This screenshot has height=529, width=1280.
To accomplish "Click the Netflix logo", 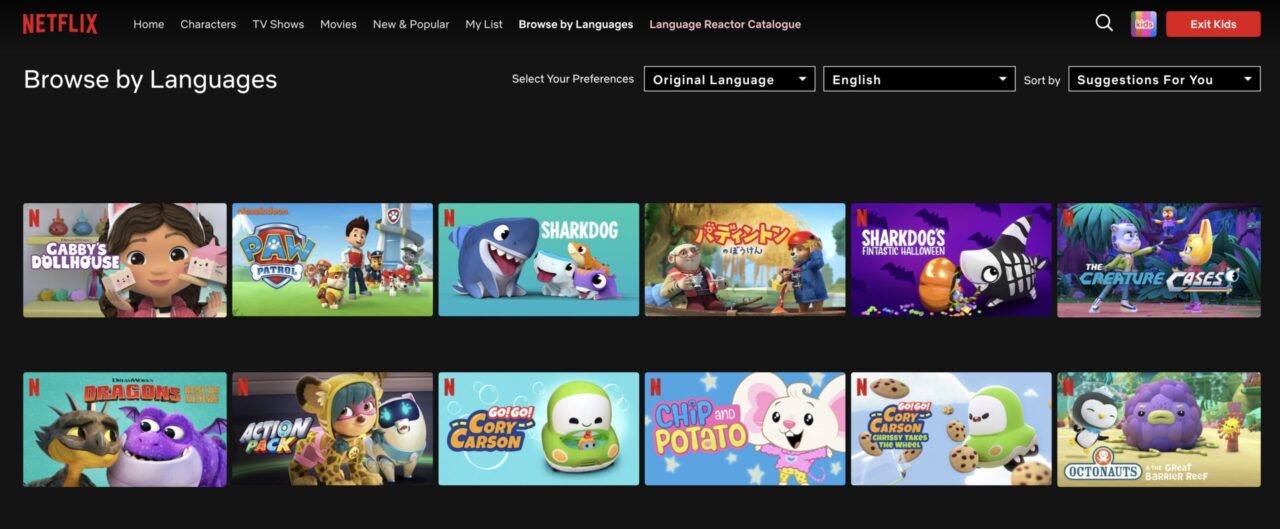I will [x=60, y=24].
